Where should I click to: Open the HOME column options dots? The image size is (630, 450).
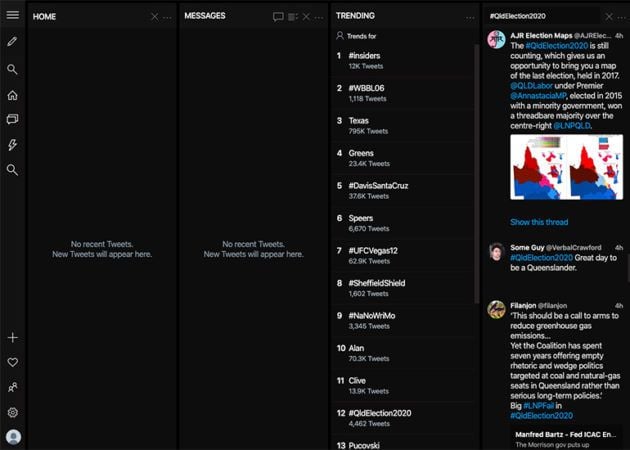(x=167, y=17)
